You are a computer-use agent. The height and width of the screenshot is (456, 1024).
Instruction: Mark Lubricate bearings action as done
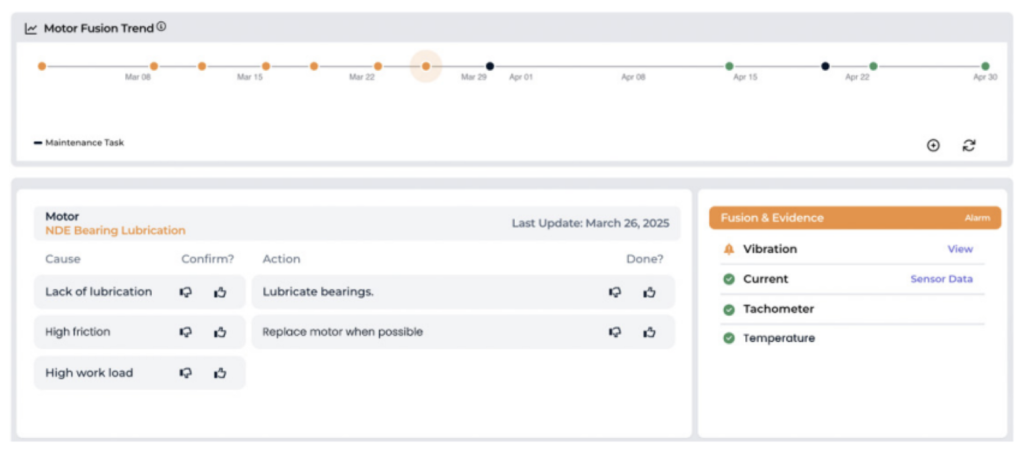click(649, 292)
